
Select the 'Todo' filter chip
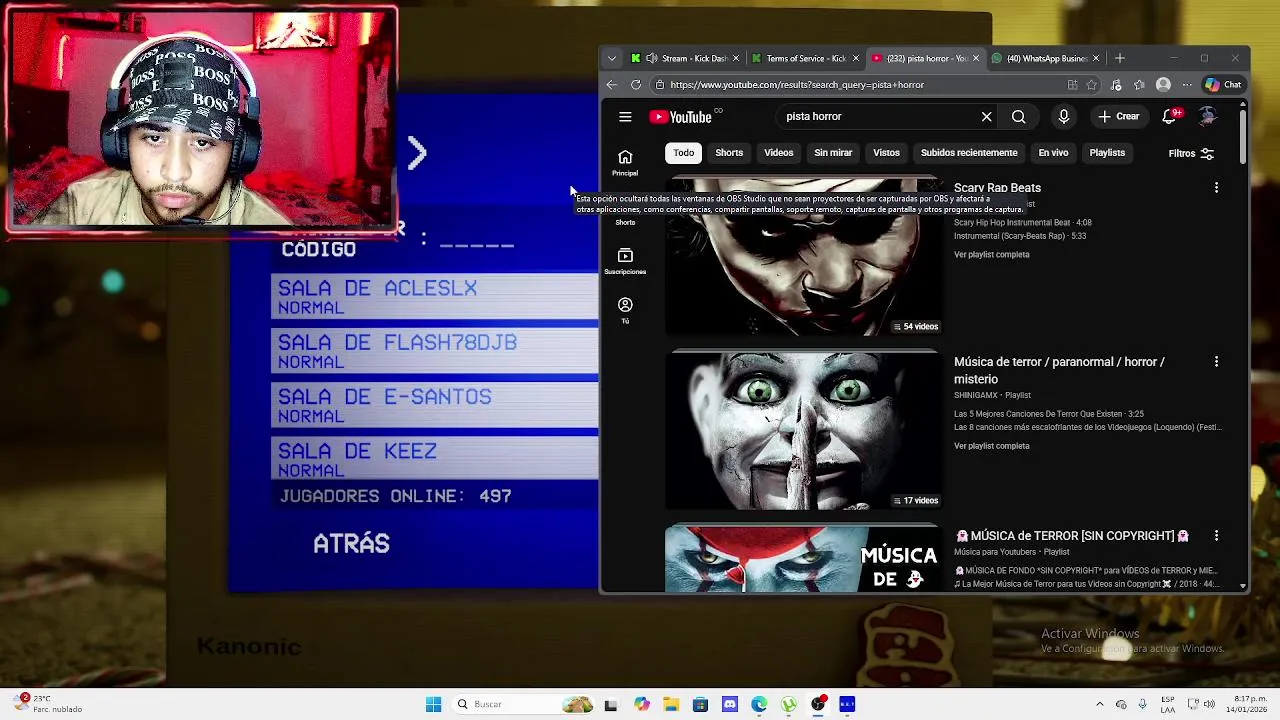[683, 153]
